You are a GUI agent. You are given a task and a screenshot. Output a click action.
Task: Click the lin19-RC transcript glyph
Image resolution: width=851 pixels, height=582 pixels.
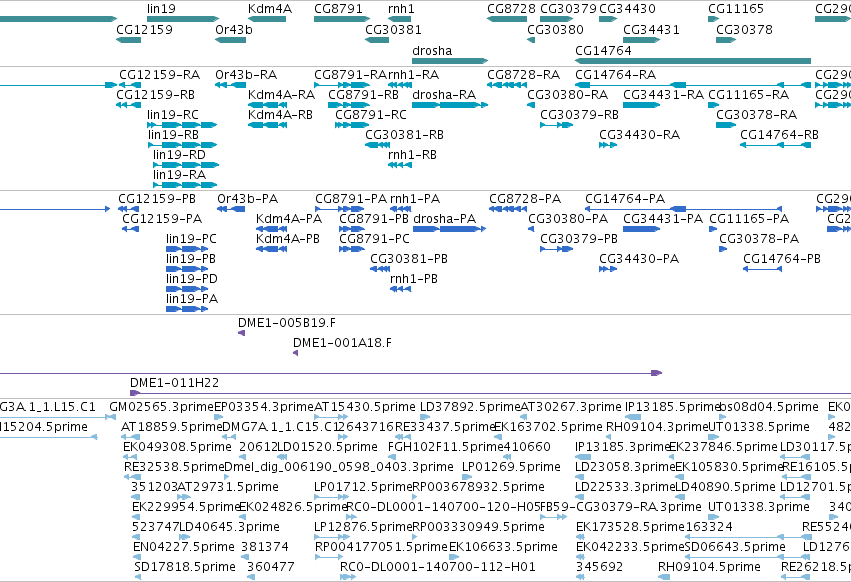point(182,125)
